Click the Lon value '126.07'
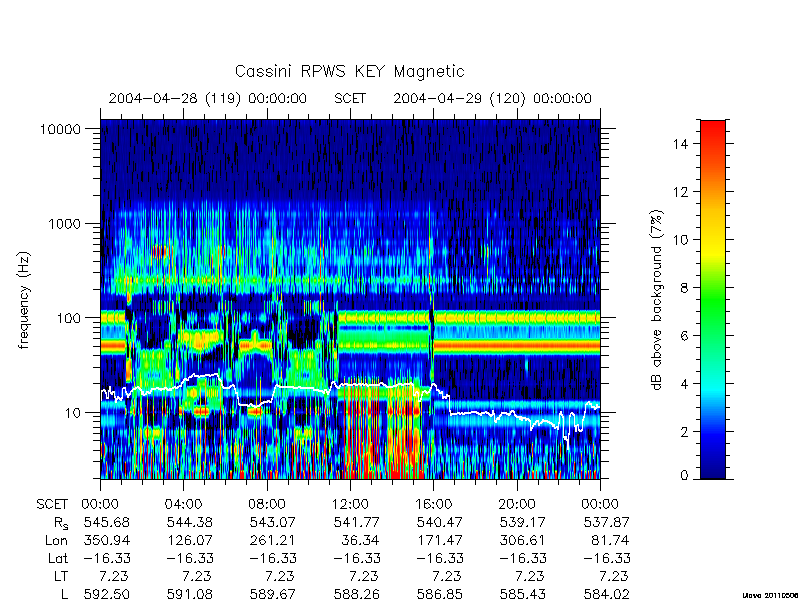The height and width of the screenshot is (600, 800). point(189,541)
